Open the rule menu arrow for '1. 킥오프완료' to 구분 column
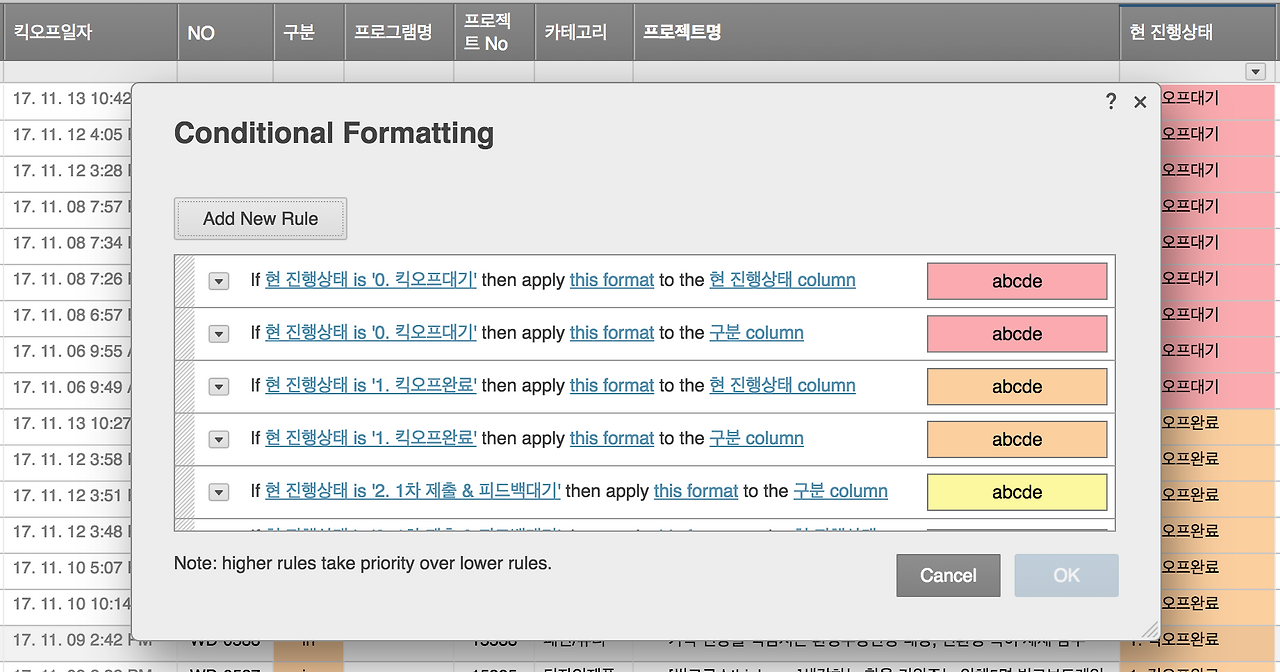The image size is (1280, 672). pos(219,439)
